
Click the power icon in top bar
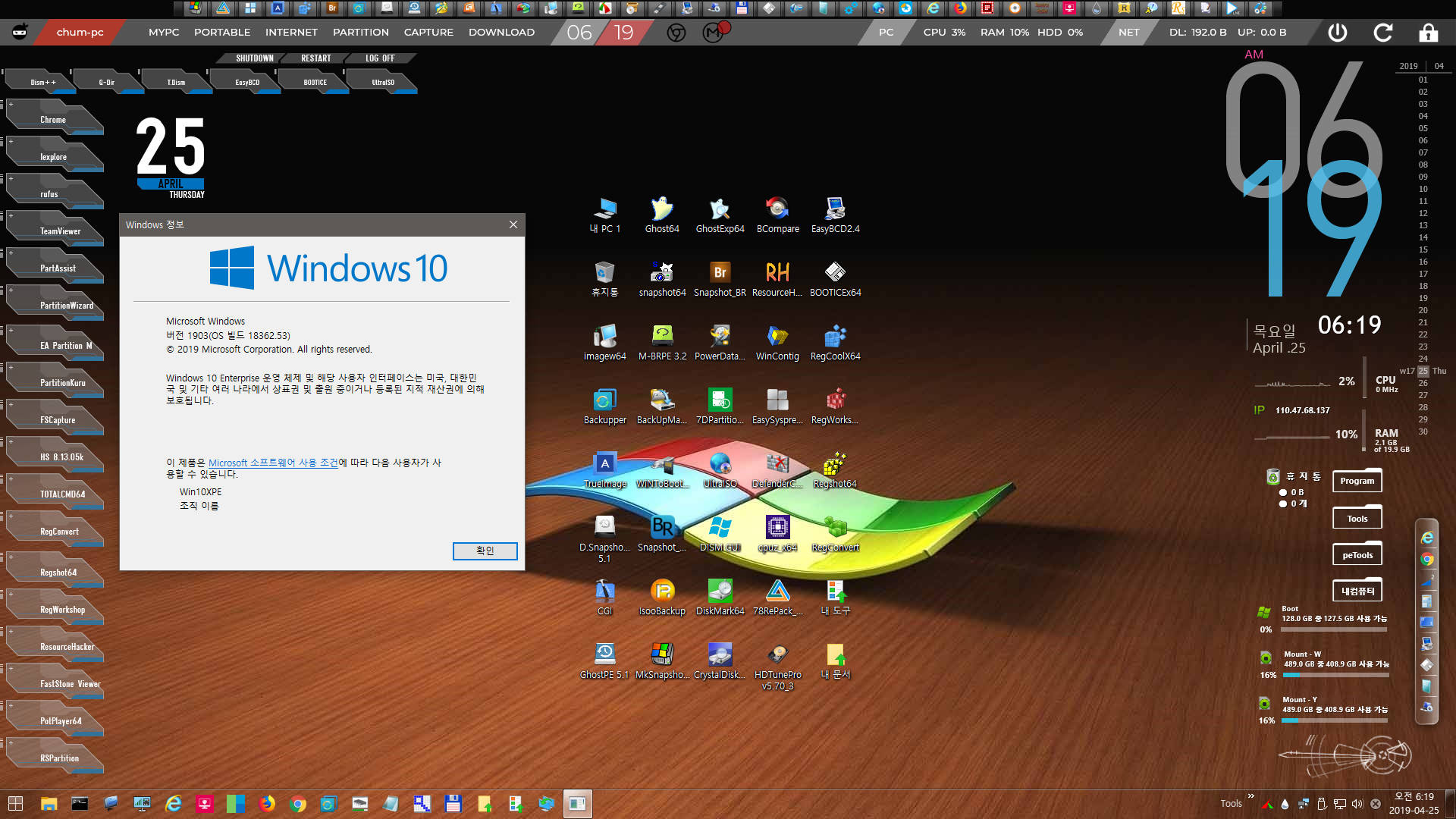(1338, 33)
